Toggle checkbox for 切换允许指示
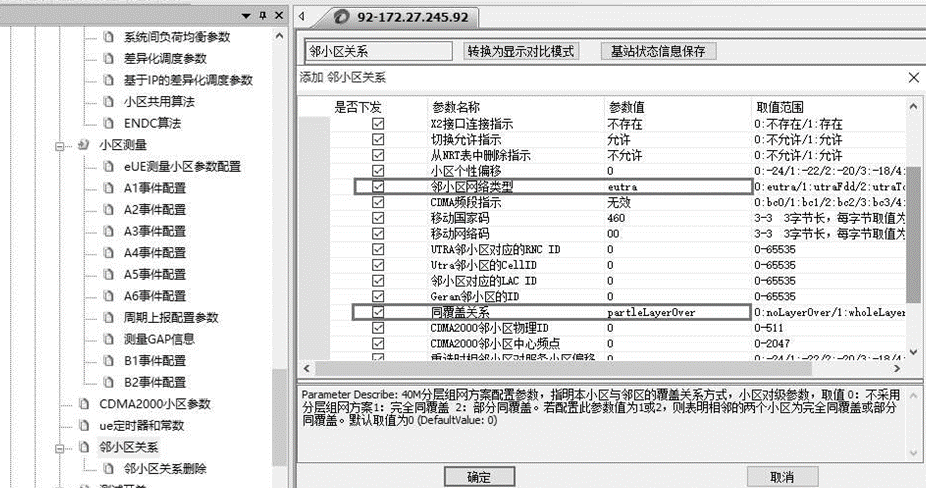926x488 pixels. coord(378,139)
